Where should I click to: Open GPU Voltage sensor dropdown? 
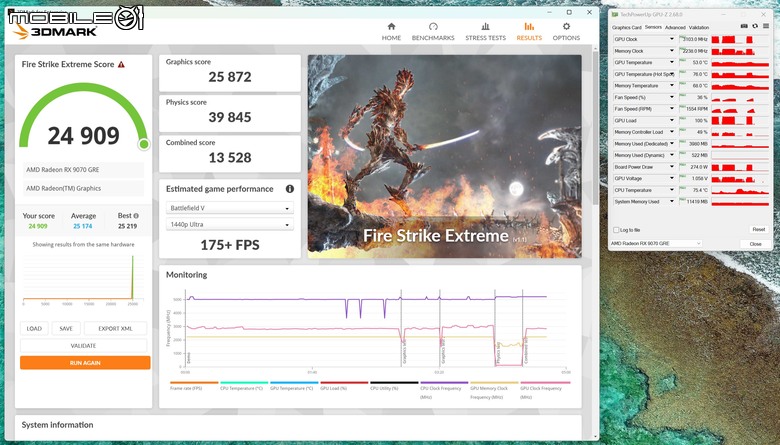[x=672, y=178]
